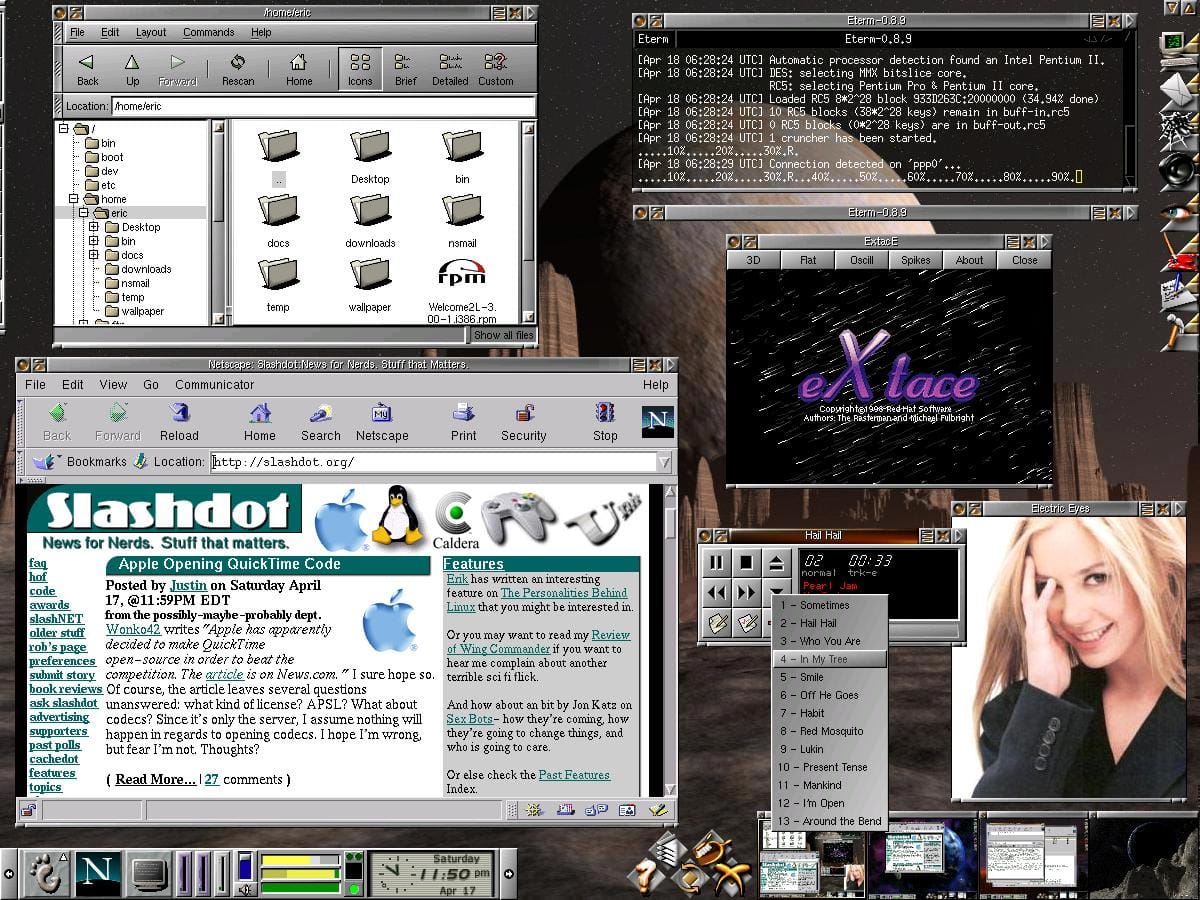Pause the CD player playback
This screenshot has height=900, width=1200.
tap(717, 563)
